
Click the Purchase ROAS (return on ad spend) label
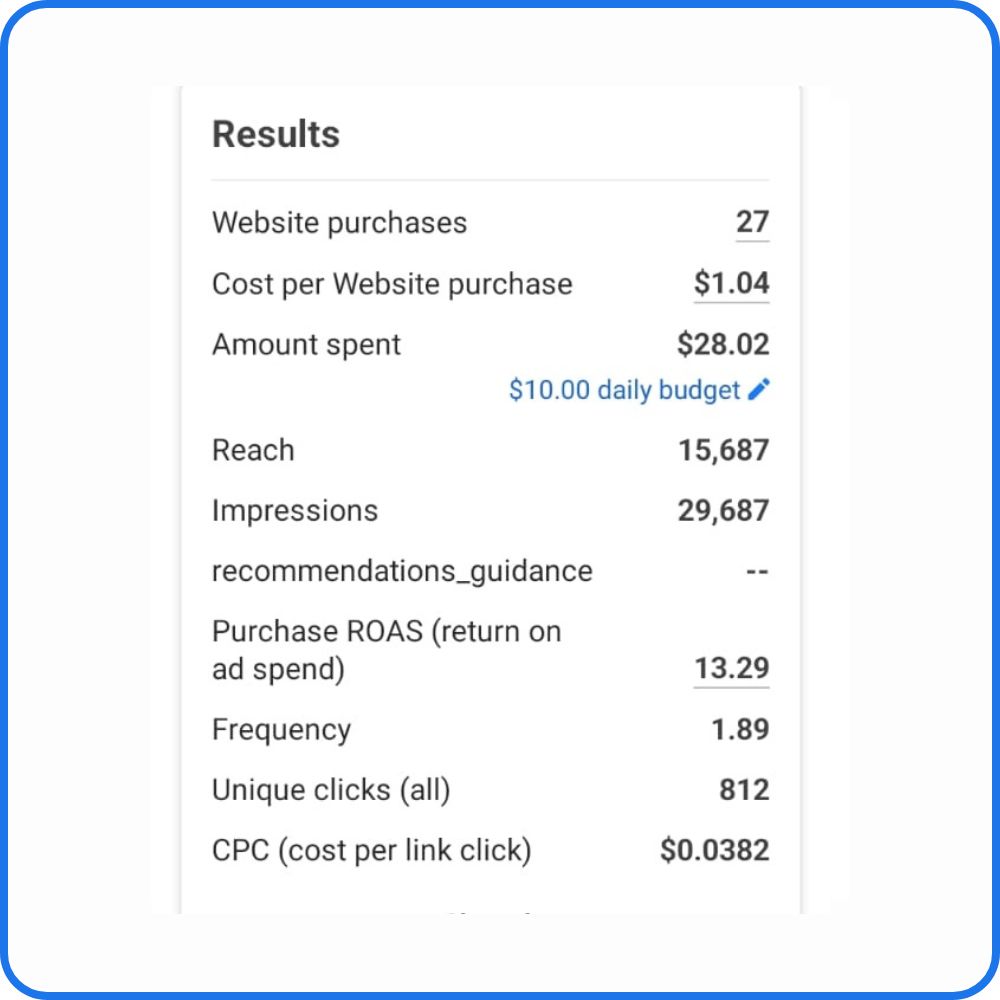[x=386, y=650]
